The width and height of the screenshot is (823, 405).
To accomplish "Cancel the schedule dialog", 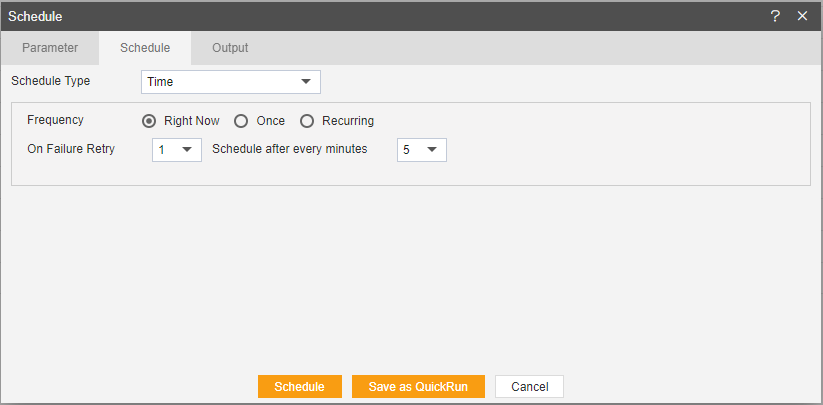I will [530, 387].
